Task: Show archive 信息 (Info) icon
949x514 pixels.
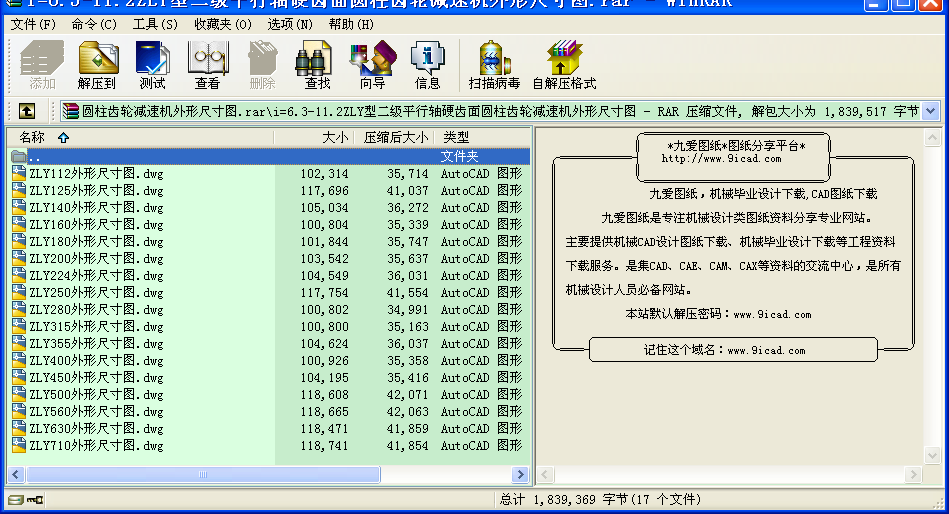Action: point(427,66)
